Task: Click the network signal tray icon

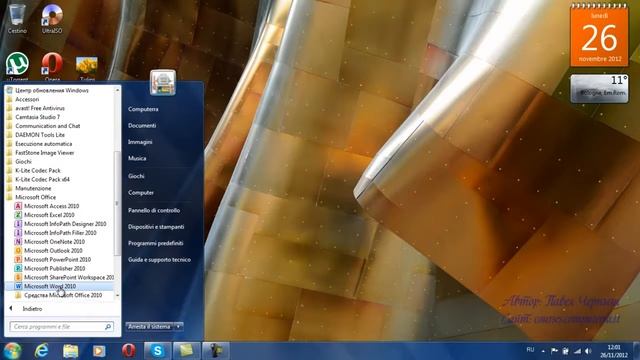Action: [x=577, y=351]
